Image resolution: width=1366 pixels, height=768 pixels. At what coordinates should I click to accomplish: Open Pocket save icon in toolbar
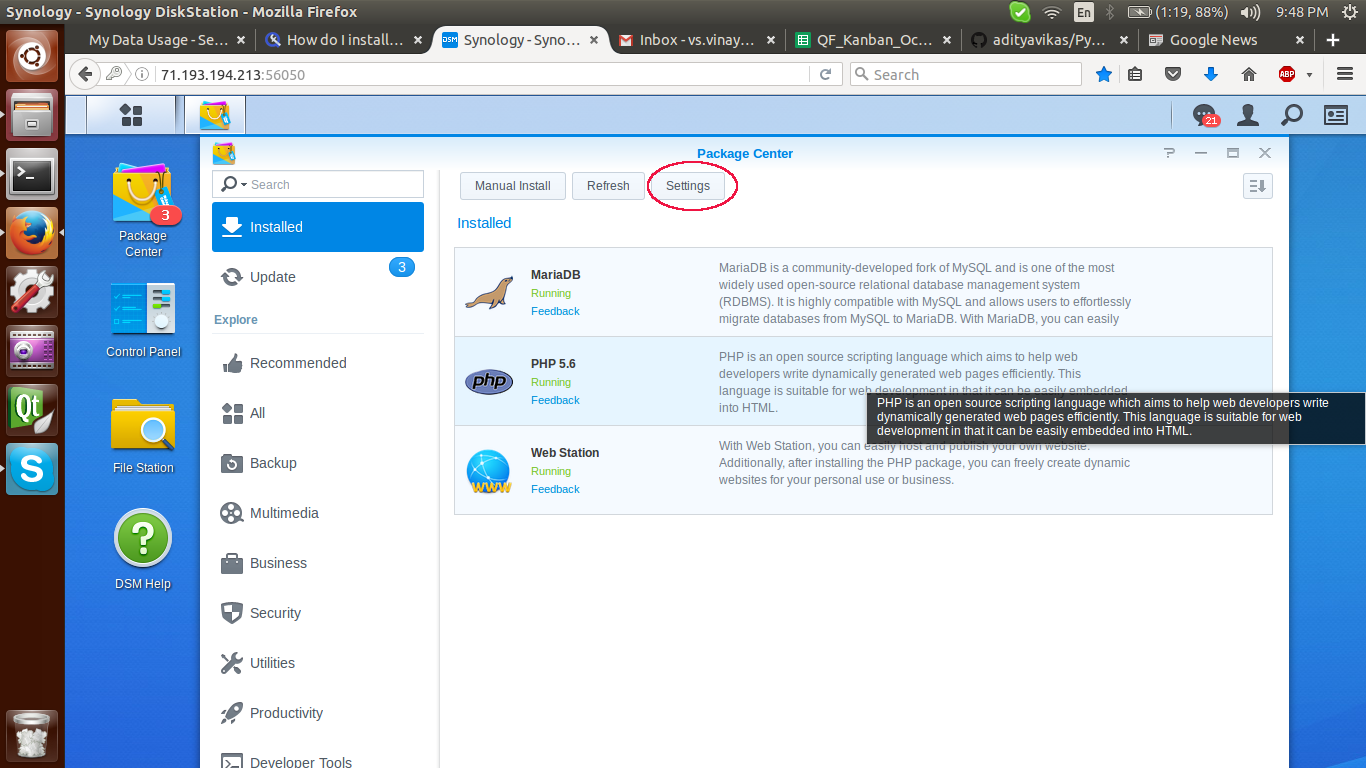tap(1173, 74)
